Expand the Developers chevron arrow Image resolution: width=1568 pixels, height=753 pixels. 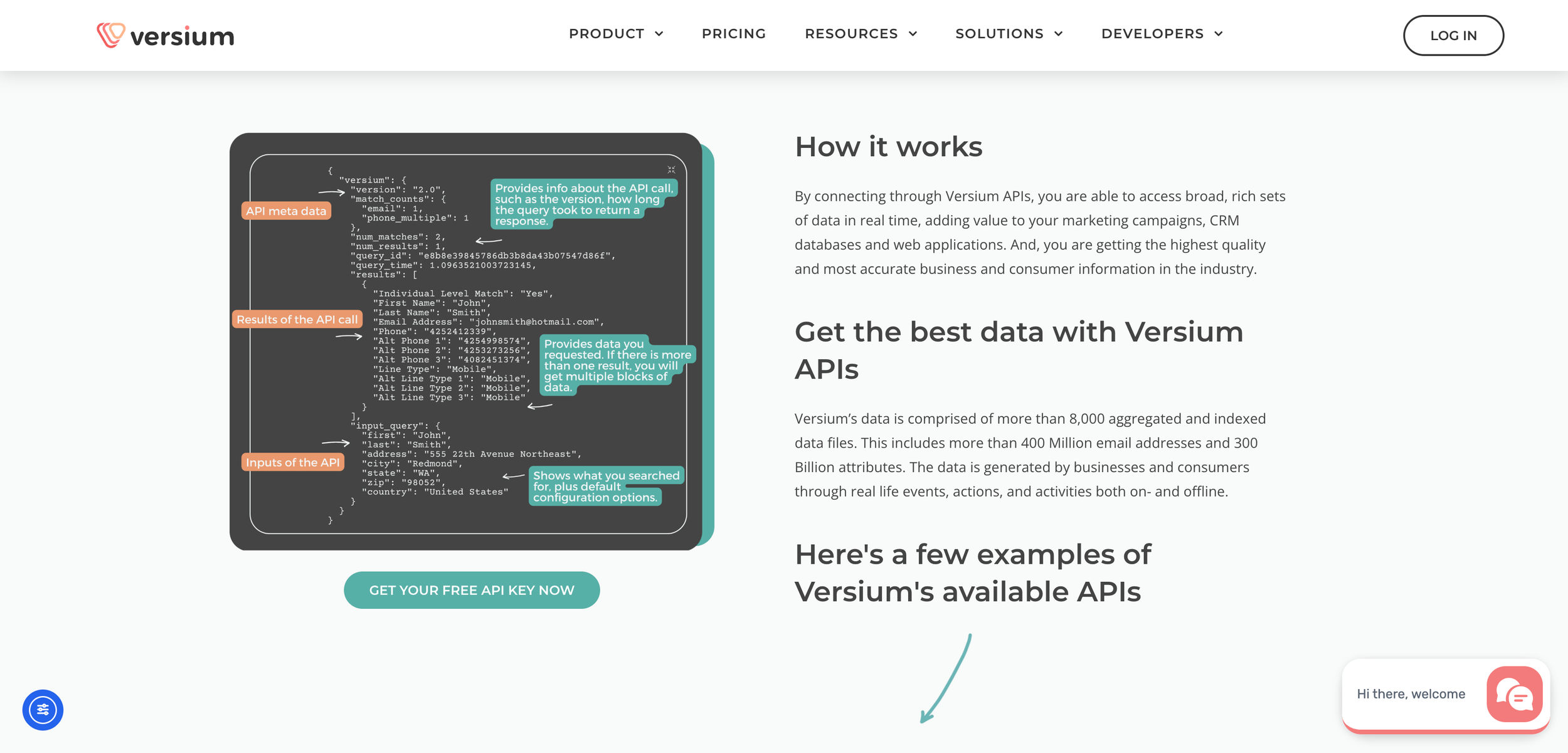tap(1219, 34)
